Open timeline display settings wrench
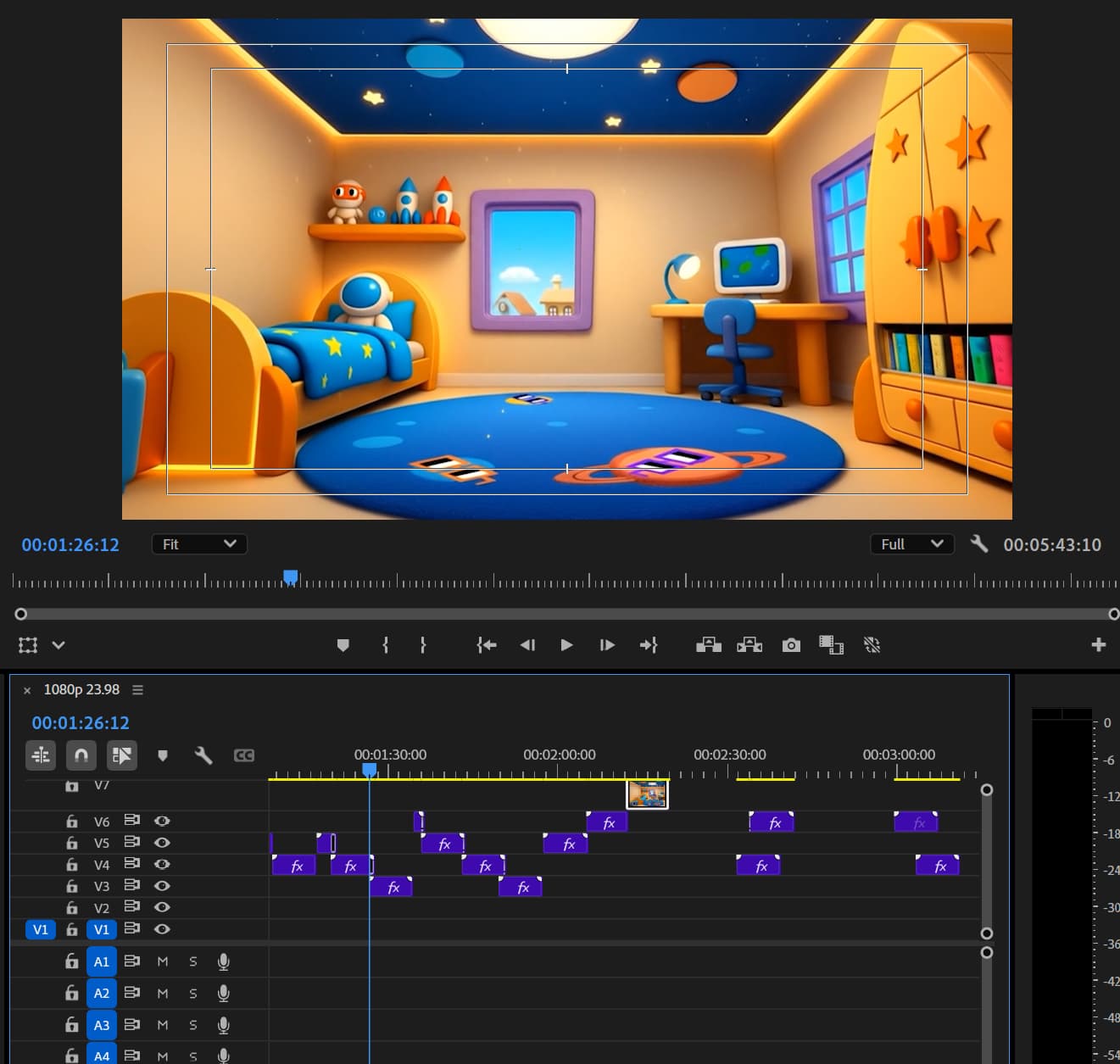 (x=203, y=755)
